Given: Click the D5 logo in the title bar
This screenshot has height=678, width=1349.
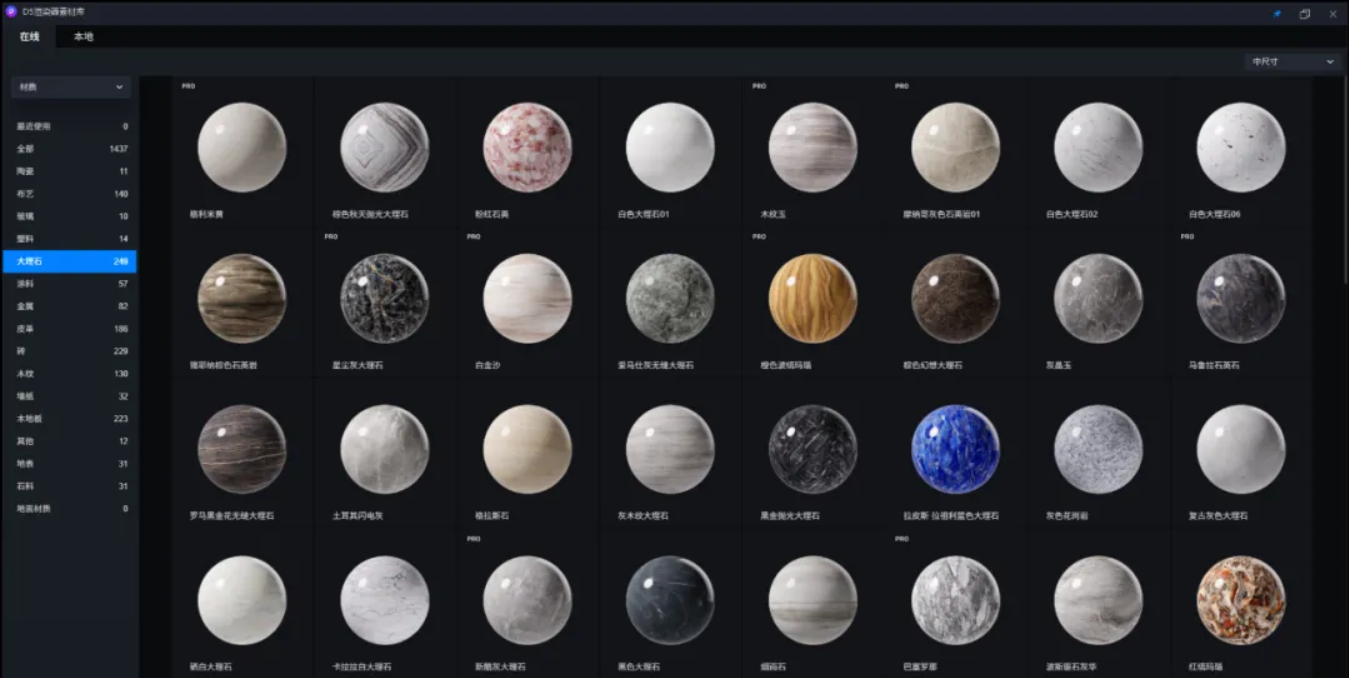Looking at the screenshot, I should 11,13.
